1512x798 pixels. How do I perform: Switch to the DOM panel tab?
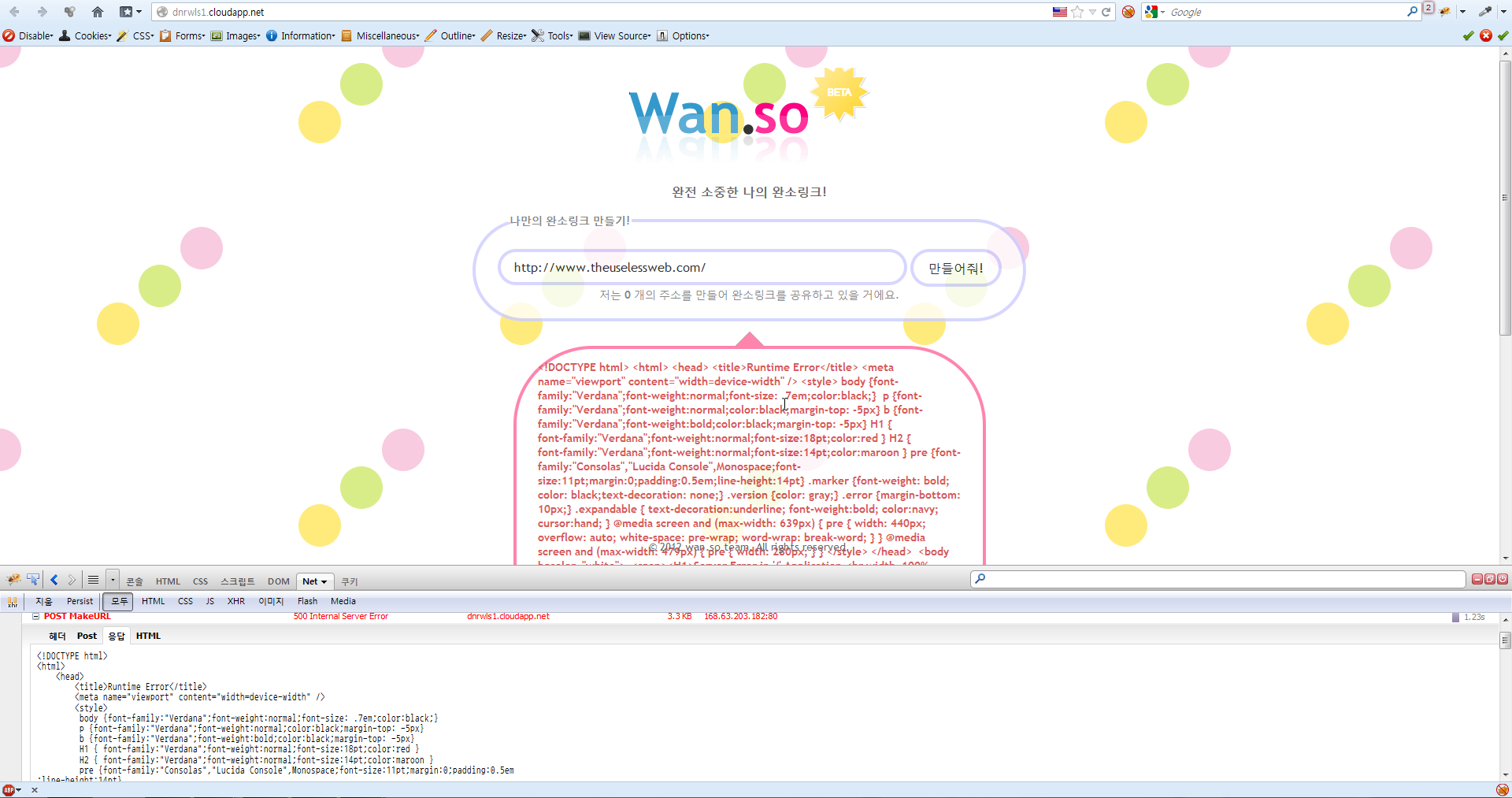pyautogui.click(x=278, y=581)
